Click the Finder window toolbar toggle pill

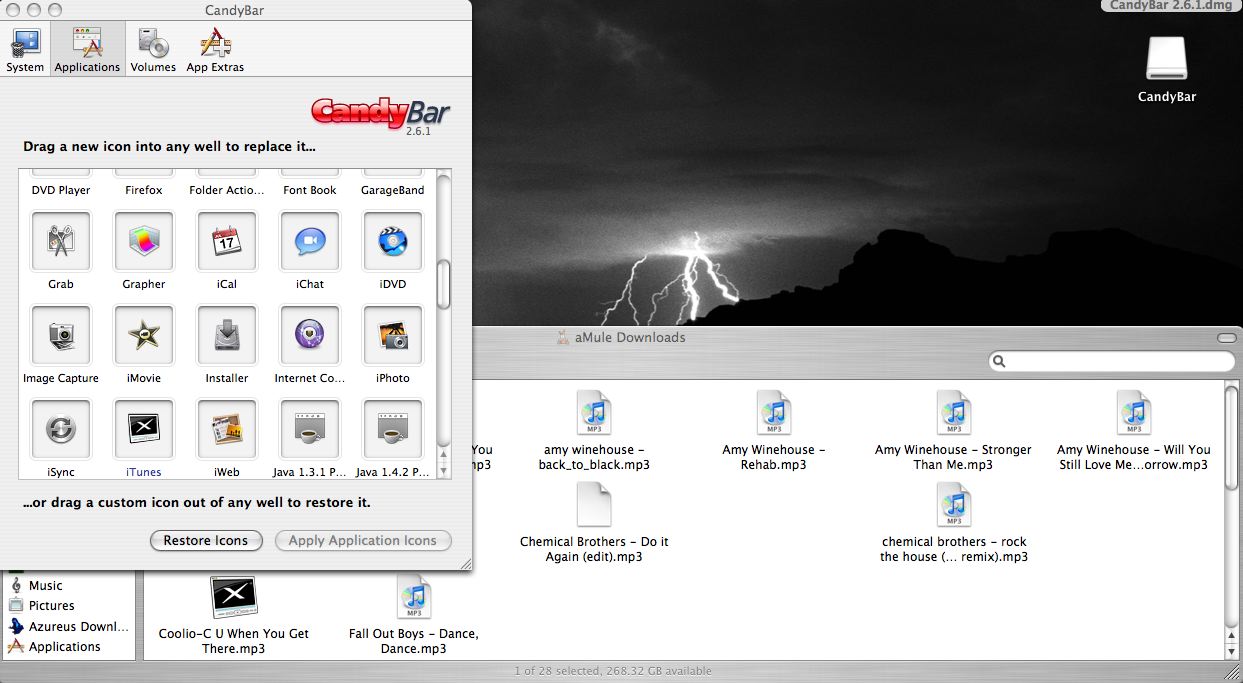[1225, 337]
